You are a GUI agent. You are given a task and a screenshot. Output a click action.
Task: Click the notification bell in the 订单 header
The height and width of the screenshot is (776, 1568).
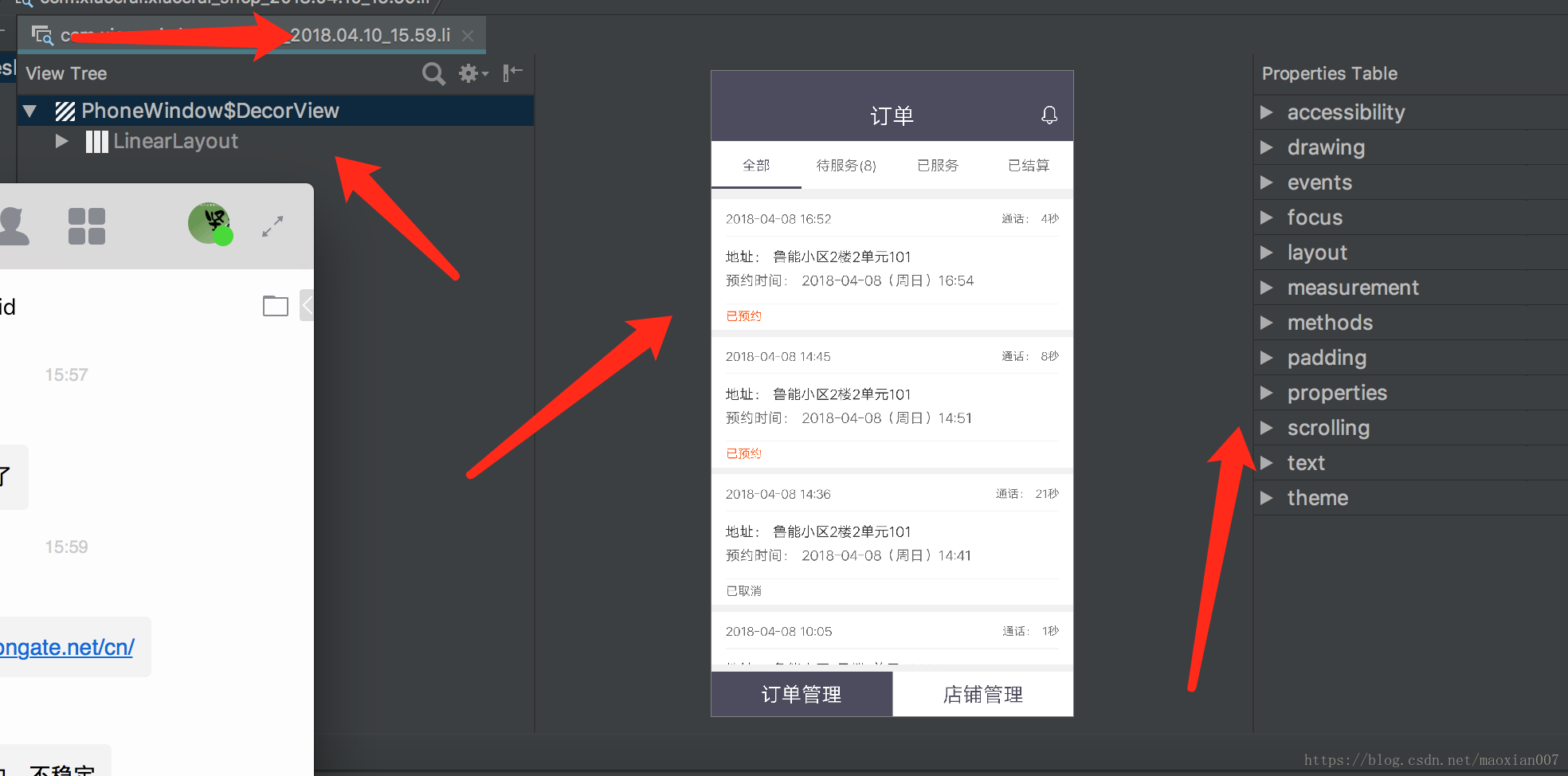tap(1049, 116)
